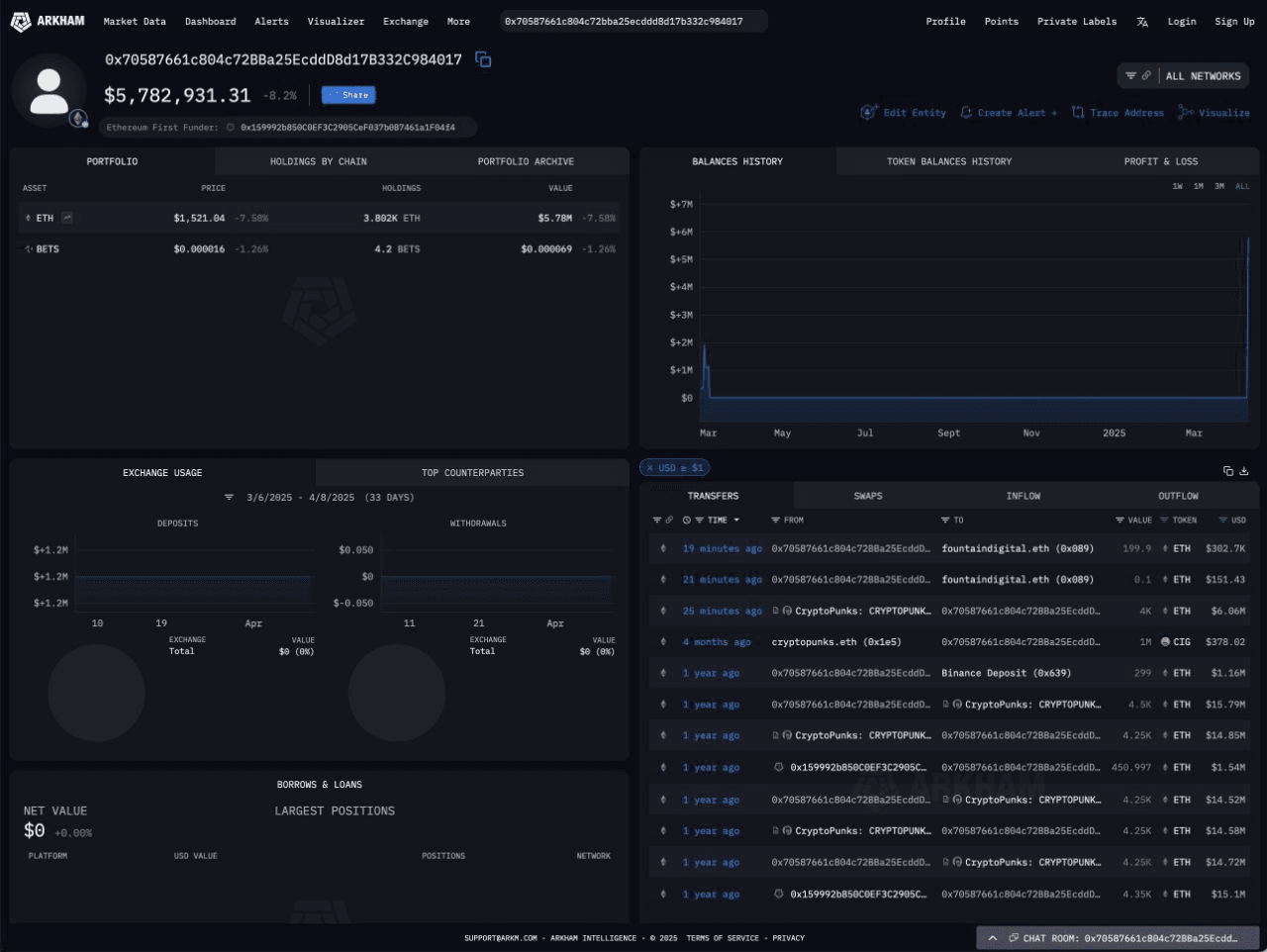Select the 3M chart range

pyautogui.click(x=1219, y=186)
